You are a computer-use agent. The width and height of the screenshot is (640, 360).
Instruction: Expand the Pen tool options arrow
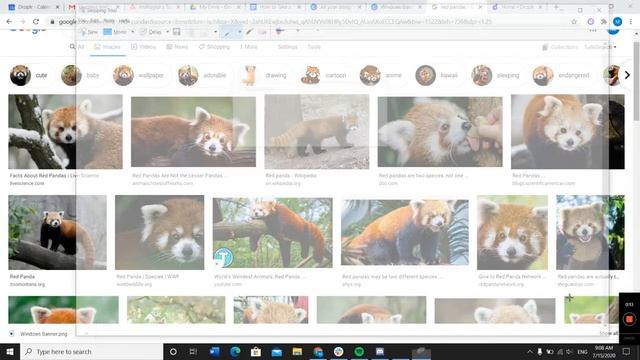click(x=239, y=32)
